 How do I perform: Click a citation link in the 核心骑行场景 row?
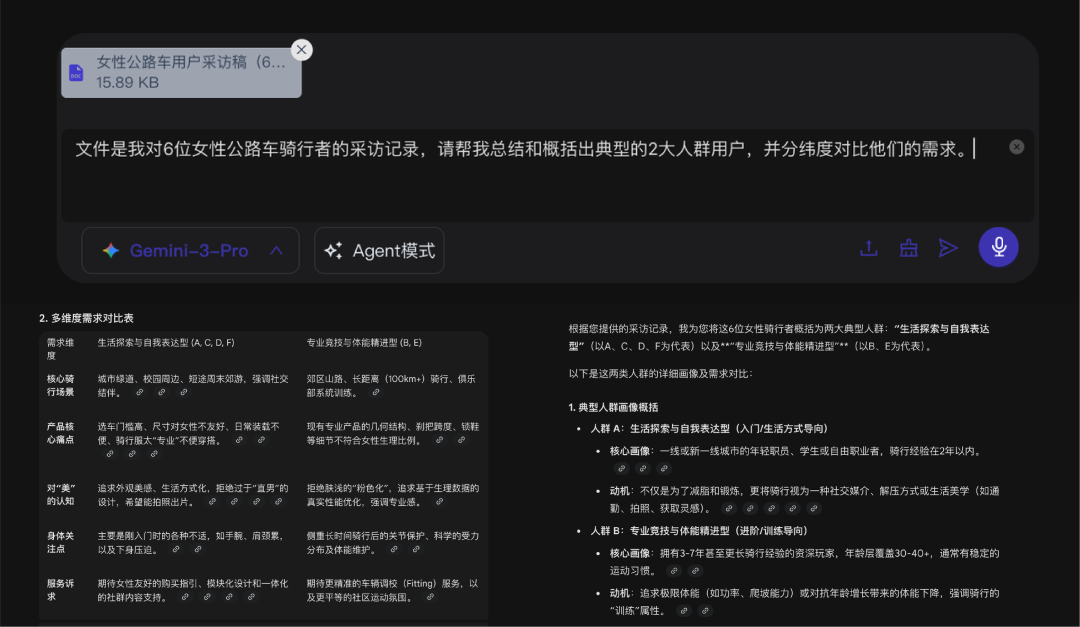(x=138, y=393)
